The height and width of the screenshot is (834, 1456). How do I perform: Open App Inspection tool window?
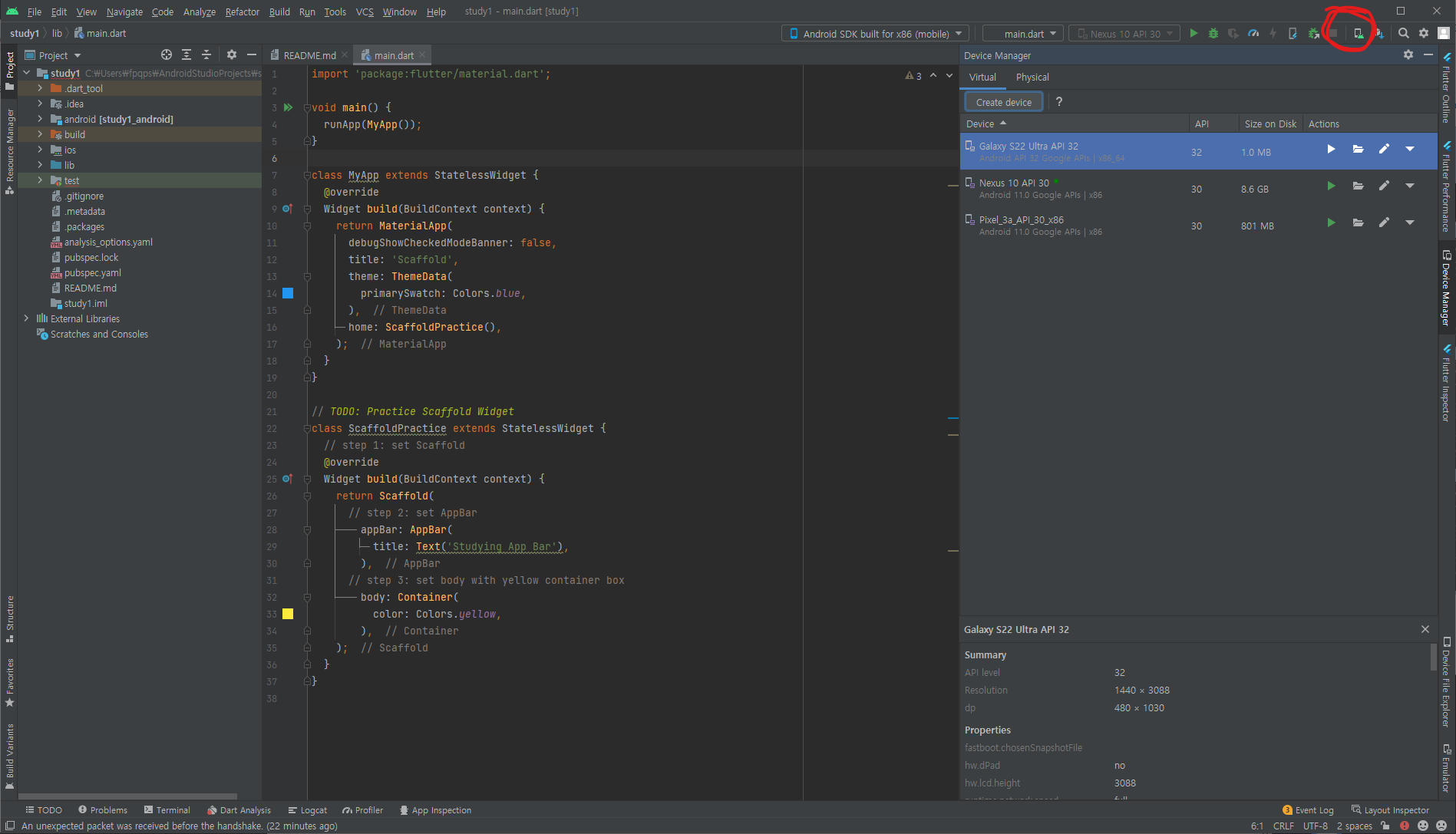point(434,810)
